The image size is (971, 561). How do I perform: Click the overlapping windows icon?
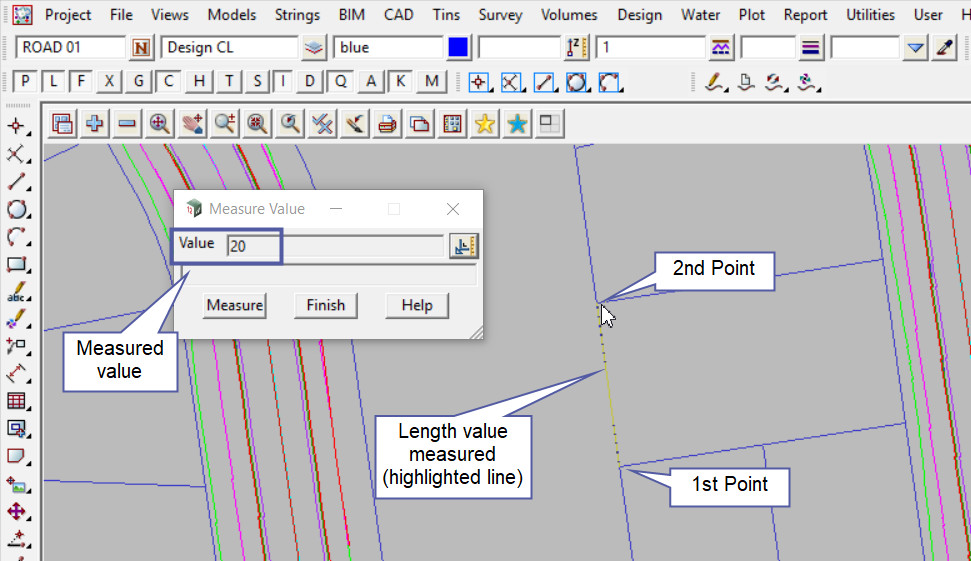click(420, 124)
